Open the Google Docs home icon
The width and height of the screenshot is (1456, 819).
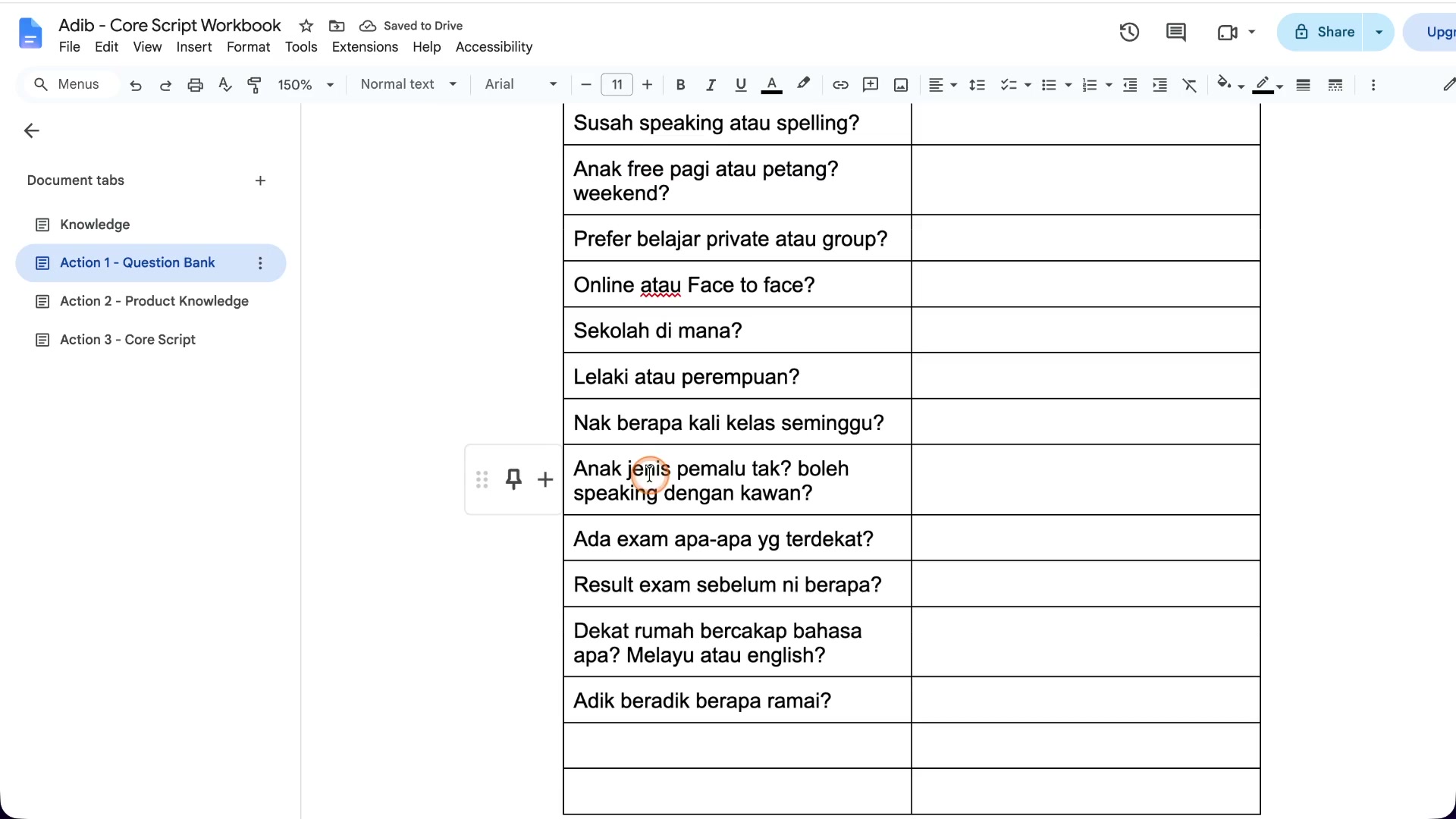pos(30,34)
